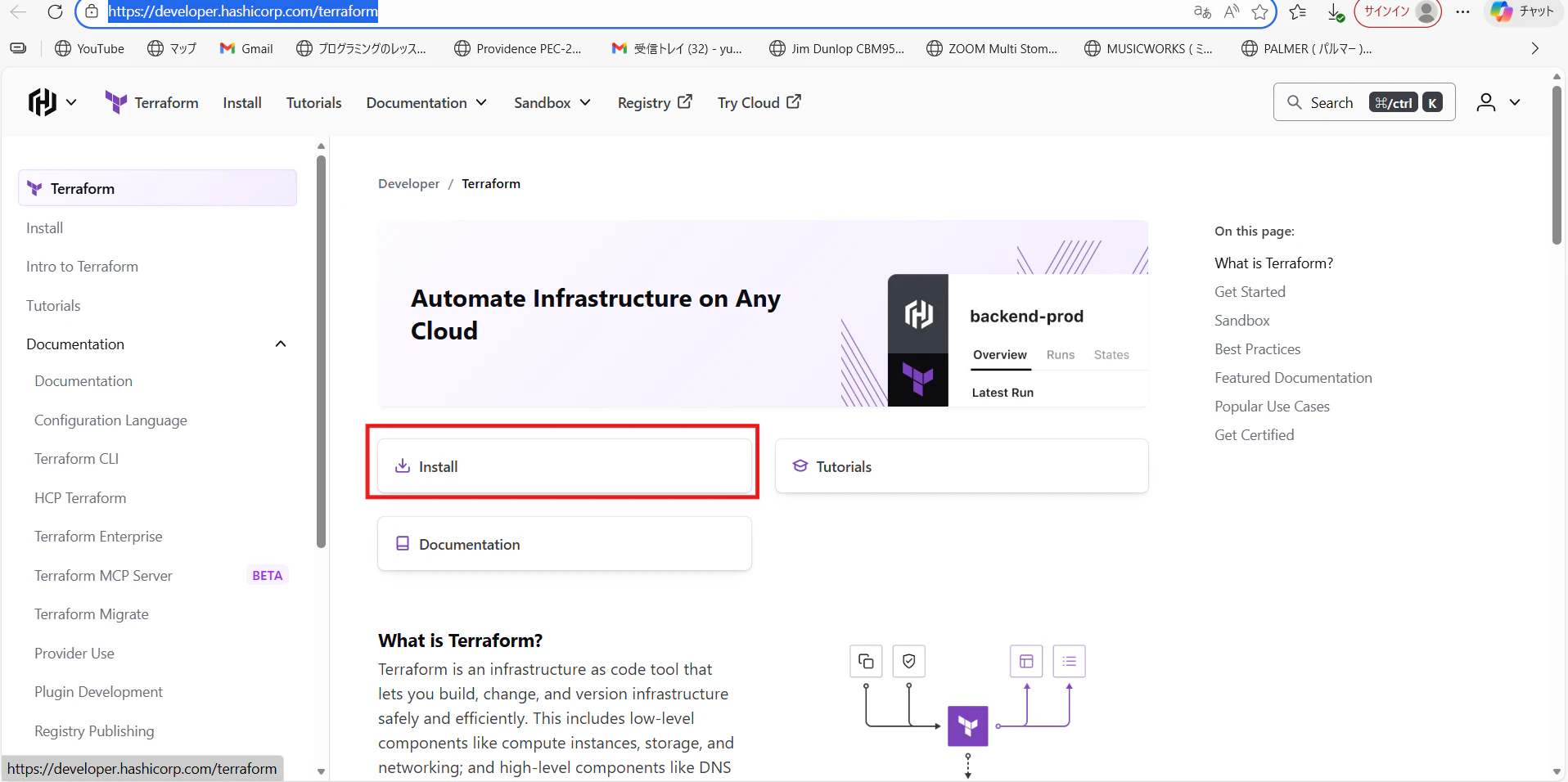Open Plugin Development in sidebar
The height and width of the screenshot is (782, 1568).
(x=98, y=692)
